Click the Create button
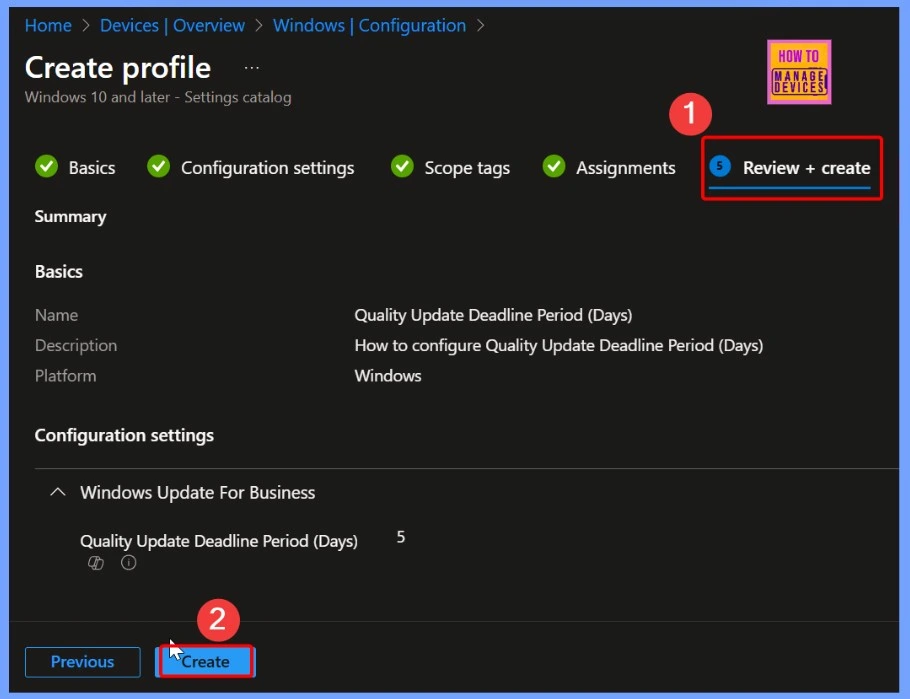This screenshot has width=910, height=699. 205,662
